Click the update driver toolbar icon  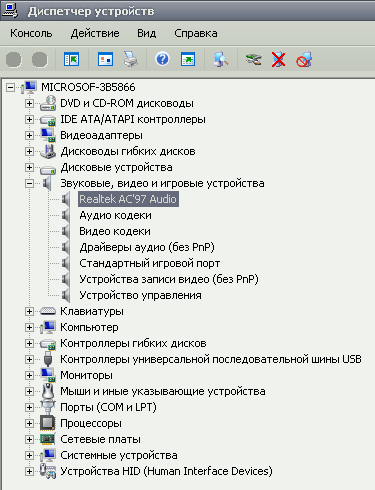[x=253, y=60]
